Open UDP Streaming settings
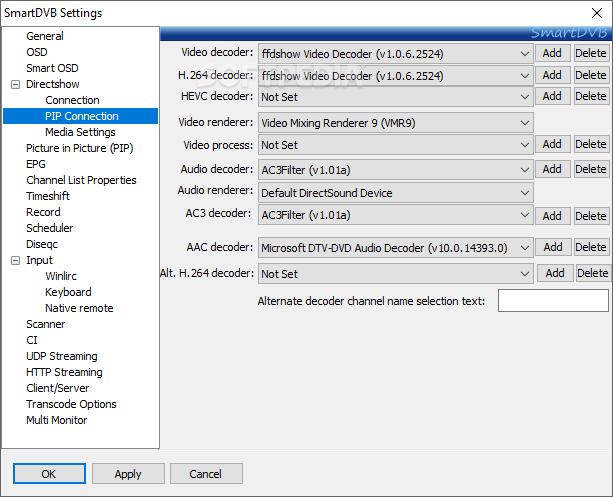613x497 pixels. (x=62, y=357)
